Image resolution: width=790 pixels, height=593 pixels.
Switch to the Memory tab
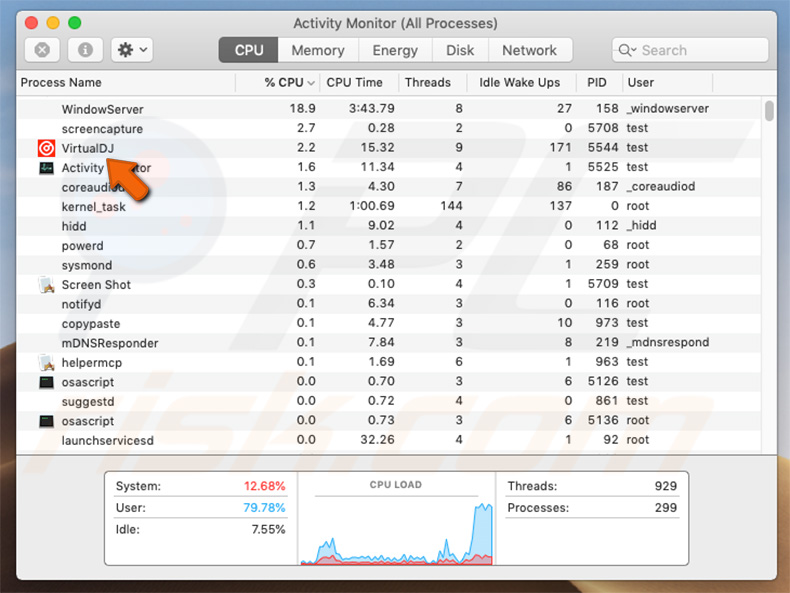click(x=318, y=50)
